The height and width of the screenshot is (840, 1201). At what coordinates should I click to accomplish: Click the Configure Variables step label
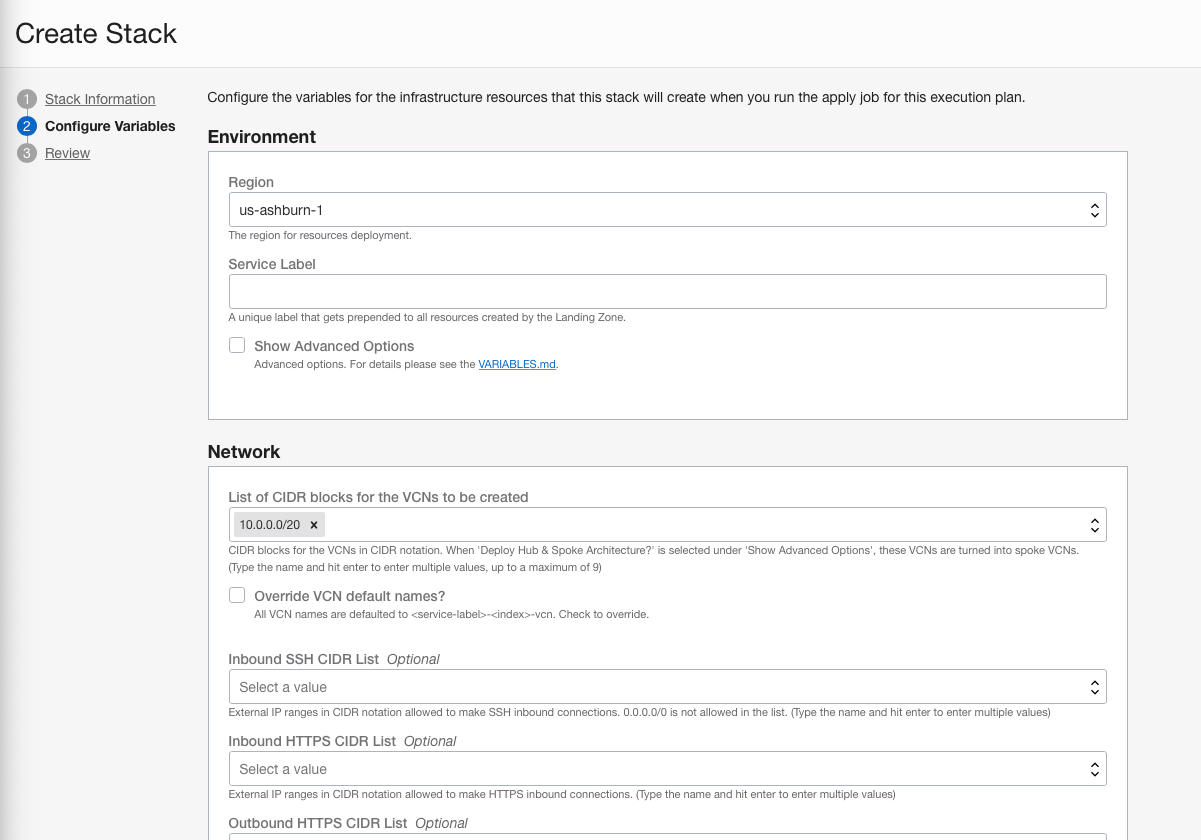[110, 126]
